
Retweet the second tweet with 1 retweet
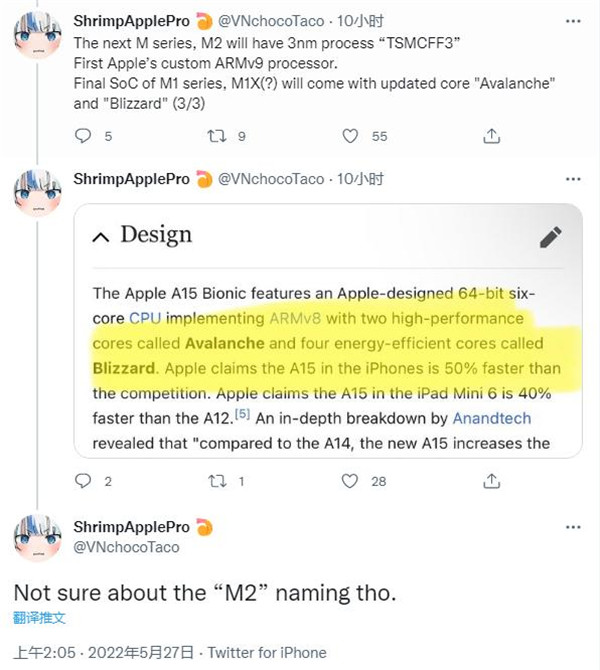click(x=216, y=481)
